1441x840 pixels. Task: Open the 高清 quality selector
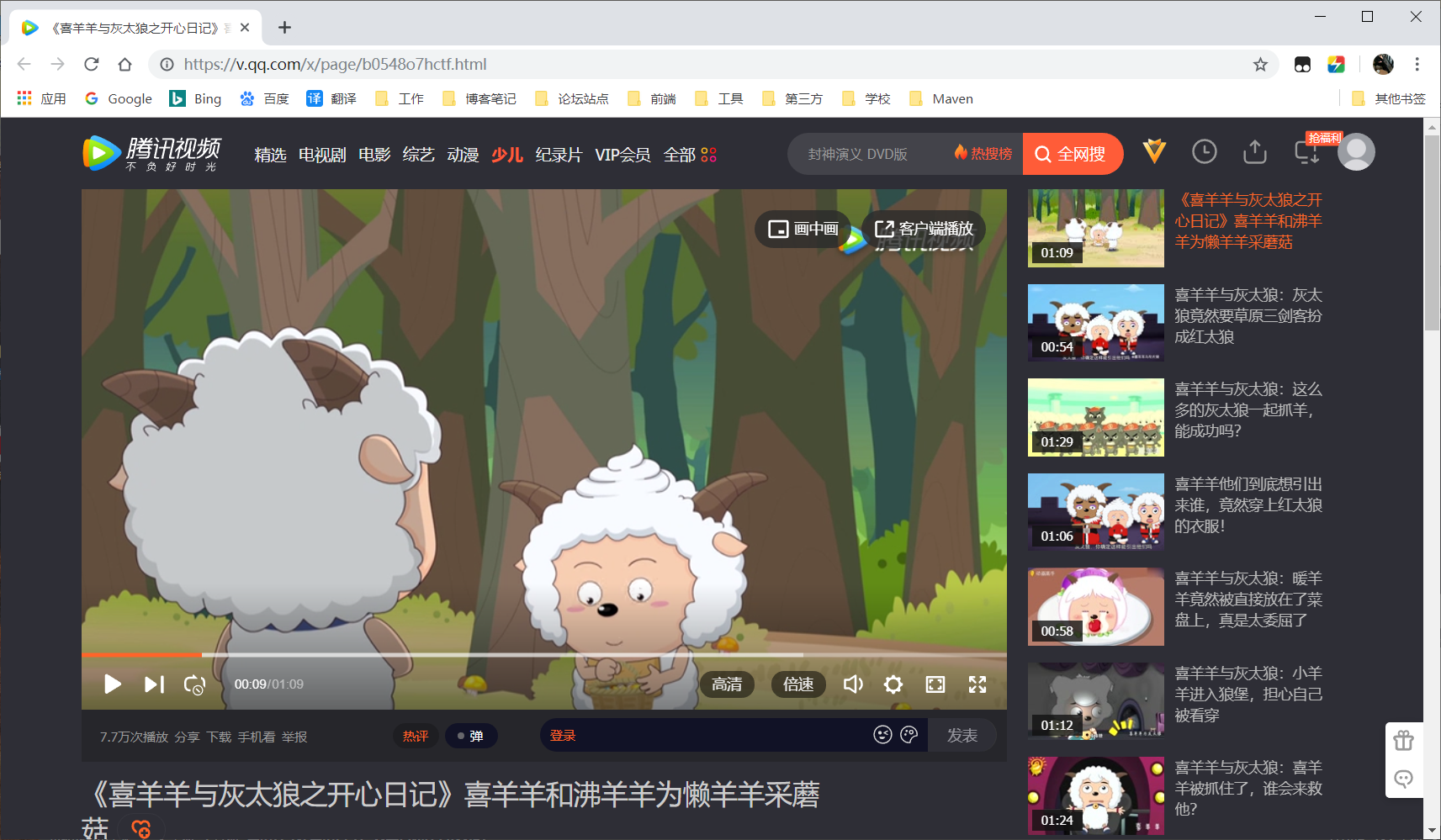tap(727, 684)
